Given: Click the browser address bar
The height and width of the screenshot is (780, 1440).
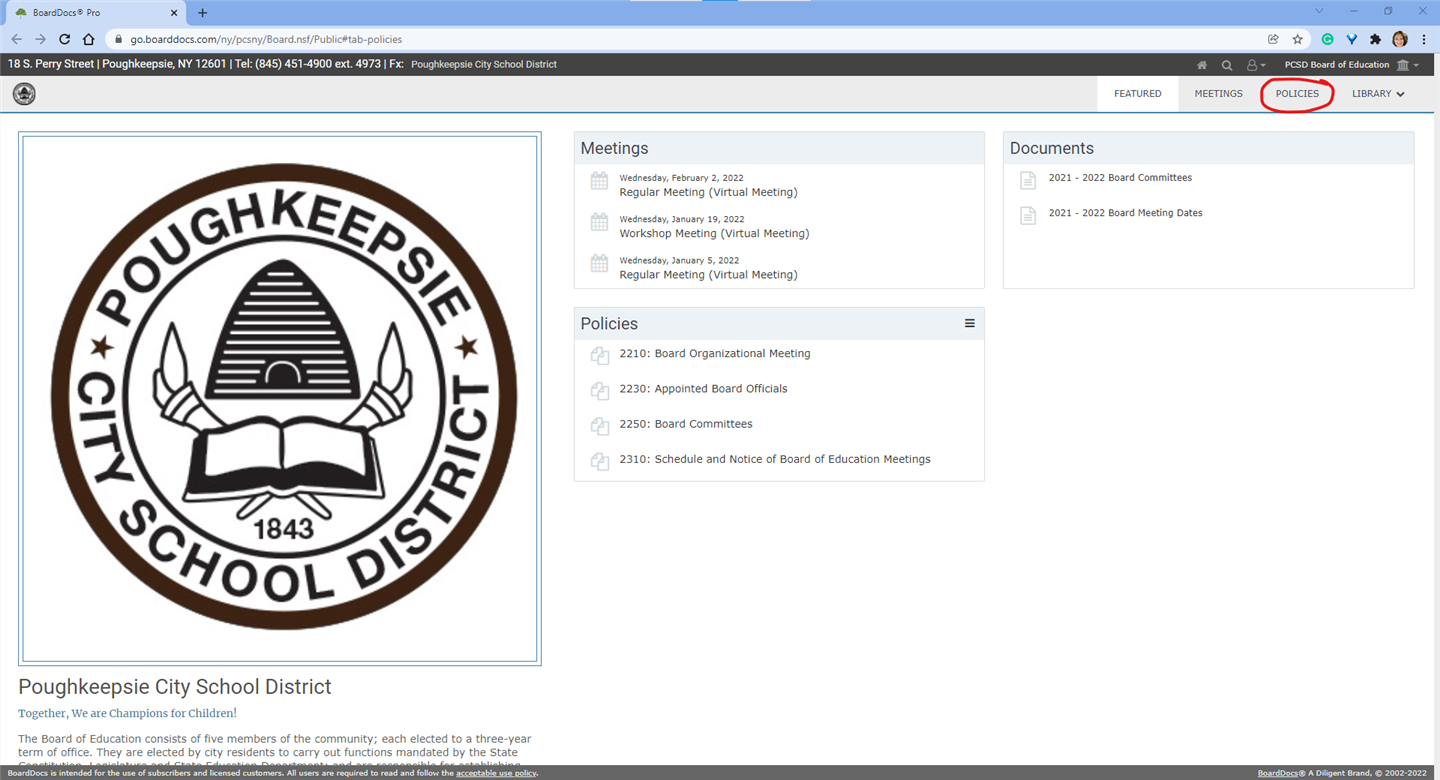Looking at the screenshot, I should coord(680,39).
